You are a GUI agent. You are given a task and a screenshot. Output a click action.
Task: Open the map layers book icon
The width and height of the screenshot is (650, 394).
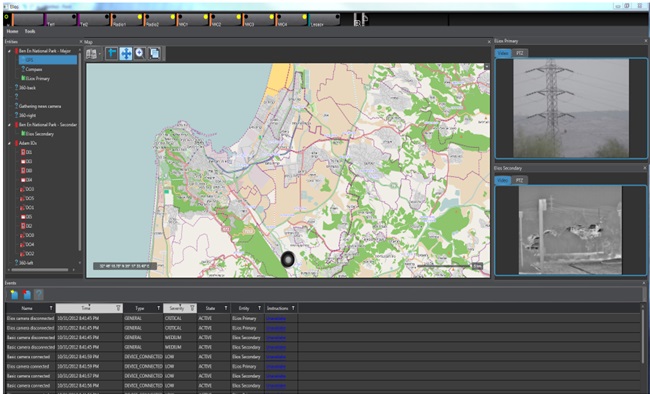tap(91, 54)
